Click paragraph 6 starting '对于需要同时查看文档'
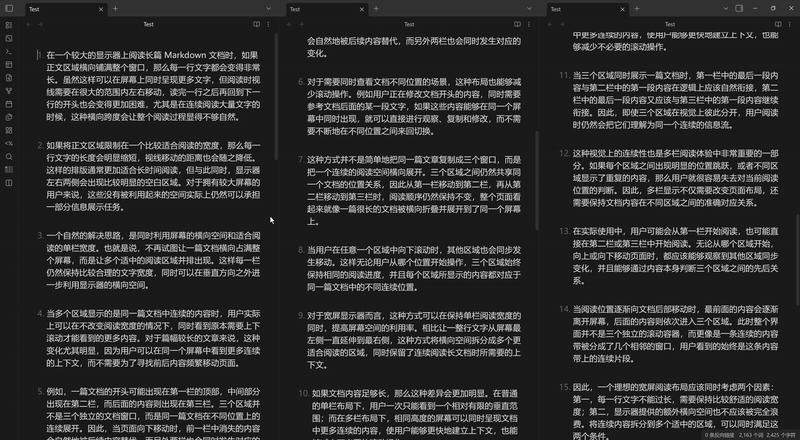Image resolution: width=800 pixels, height=440 pixels. coord(414,106)
